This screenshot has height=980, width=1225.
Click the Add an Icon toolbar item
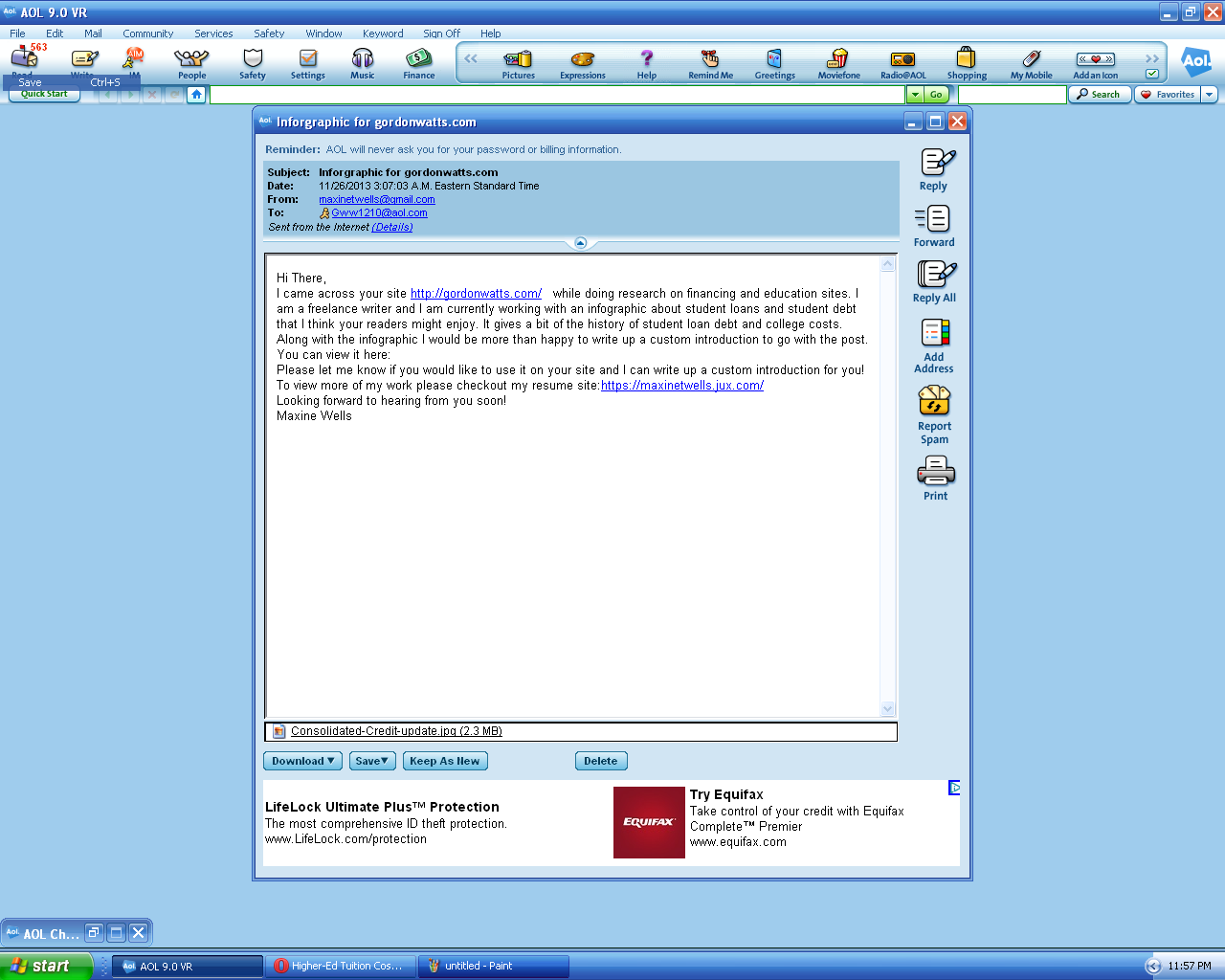1096,63
